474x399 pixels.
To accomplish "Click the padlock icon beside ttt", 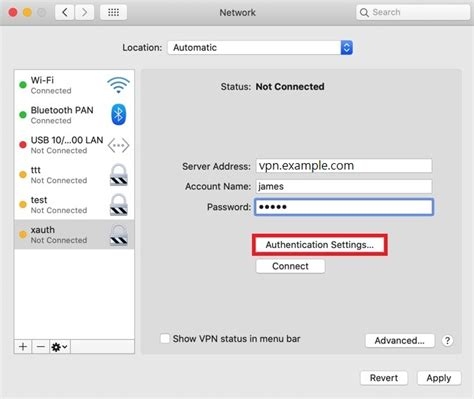I will tap(119, 175).
